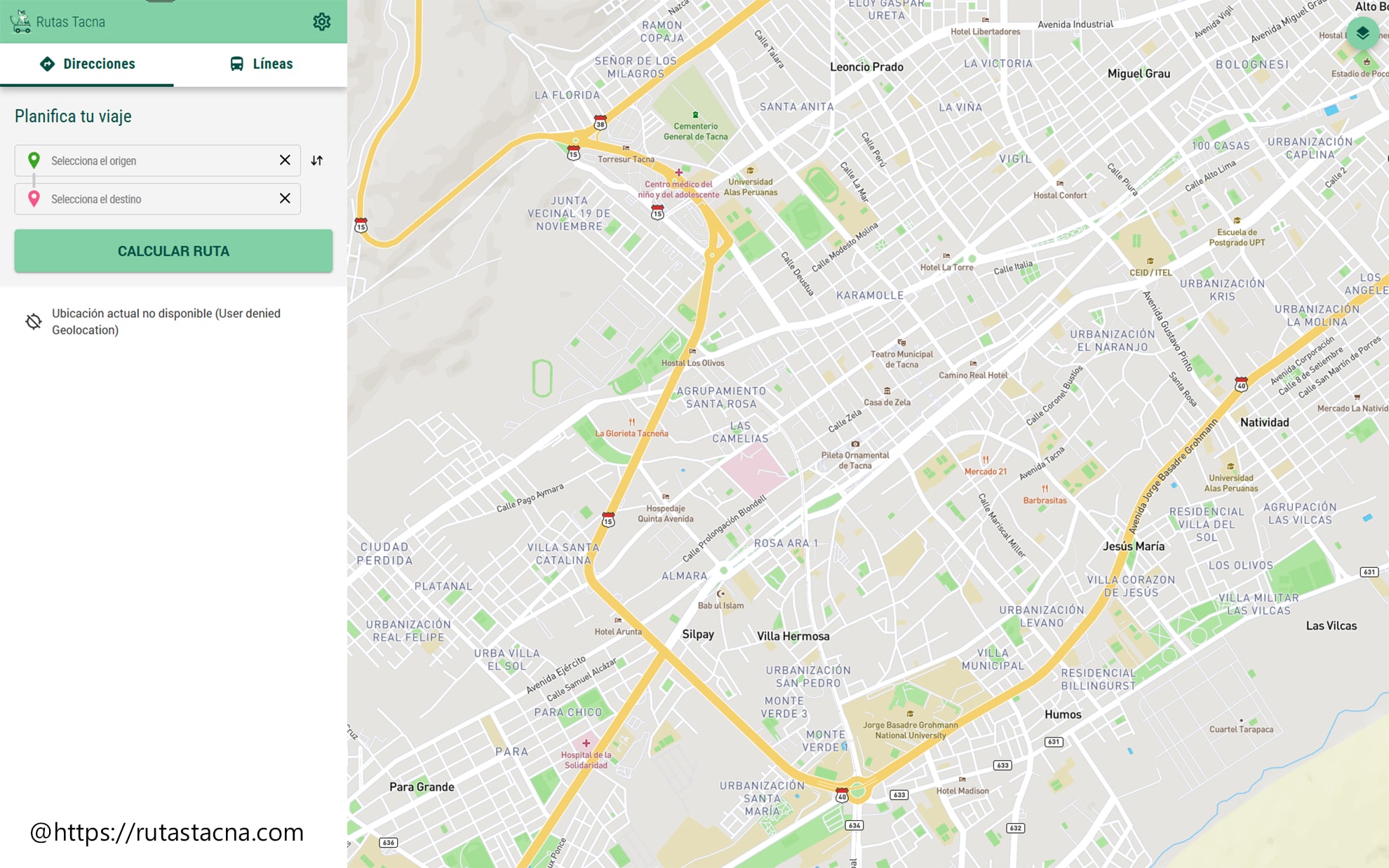Click Jorge Basadre Grohmann University marker
The height and width of the screenshot is (868, 1389).
[x=910, y=714]
